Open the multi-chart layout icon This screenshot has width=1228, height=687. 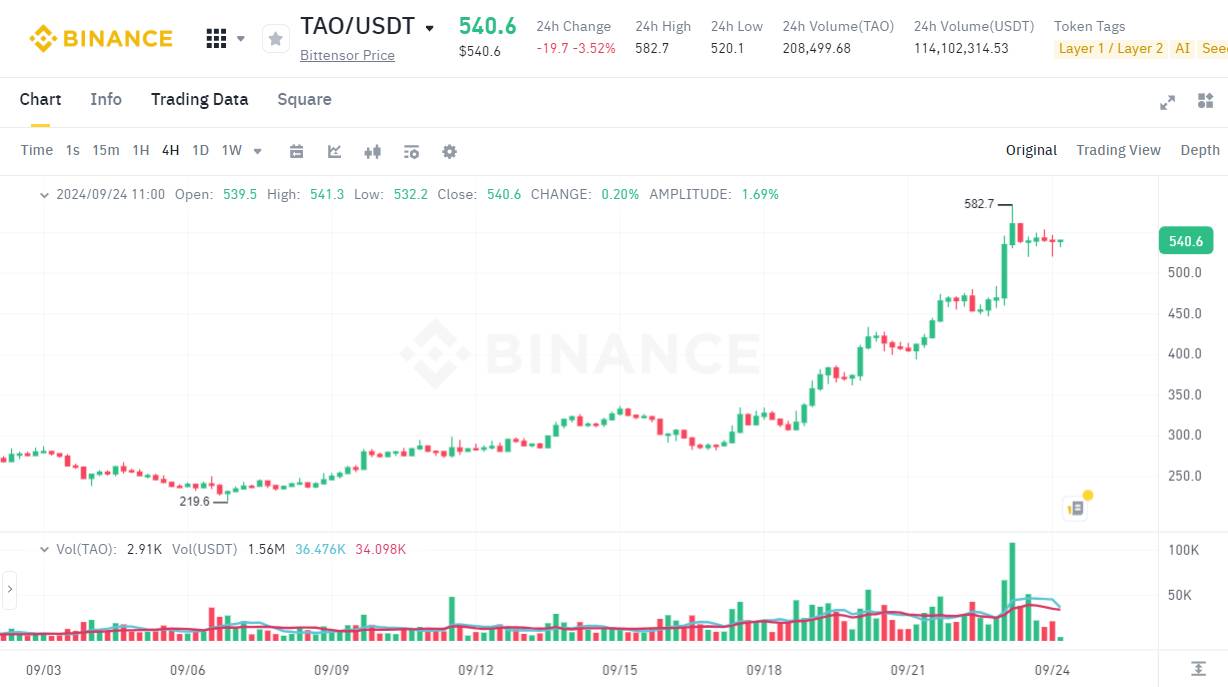[1204, 101]
